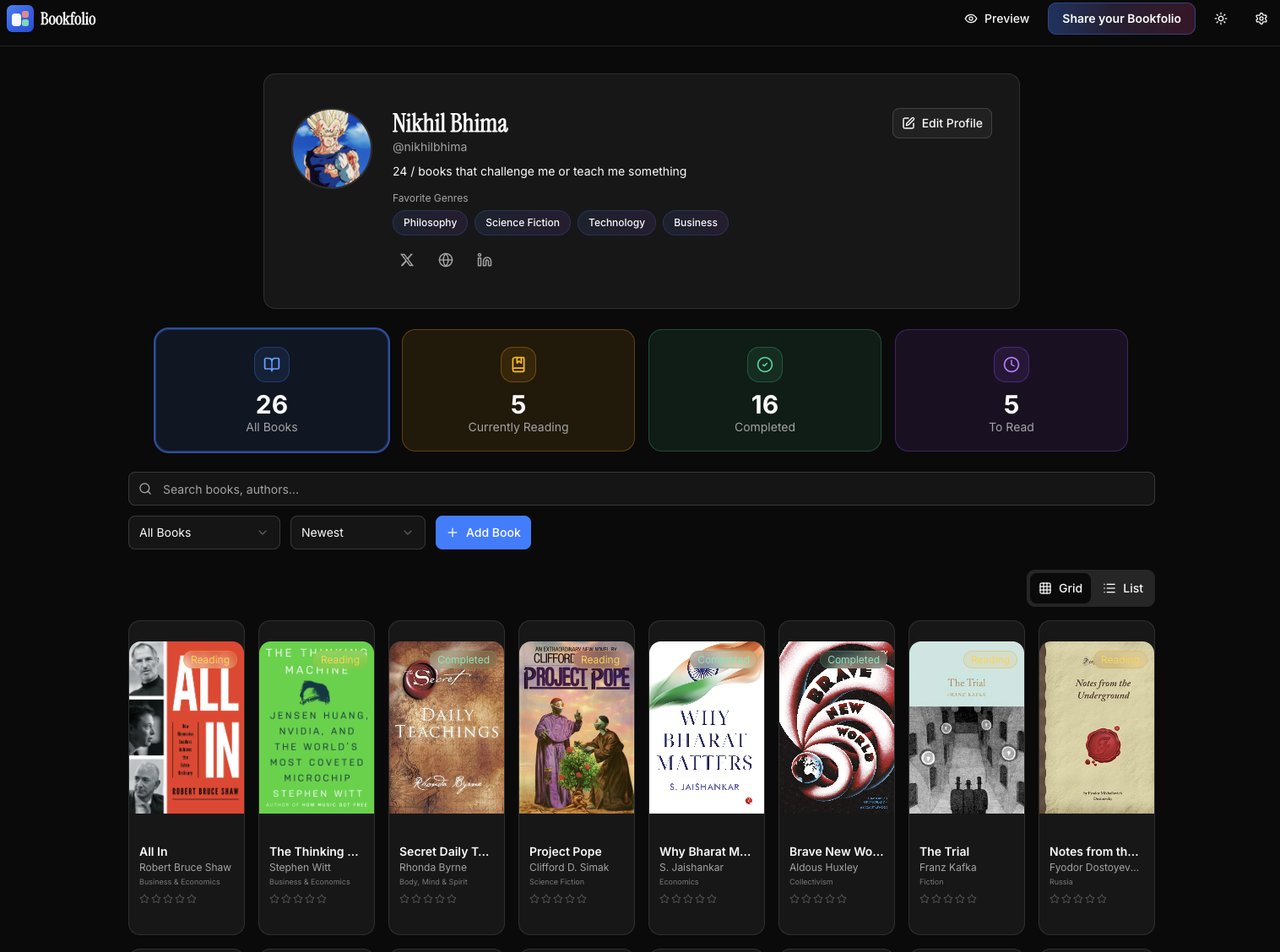Switch to List view

coord(1122,587)
